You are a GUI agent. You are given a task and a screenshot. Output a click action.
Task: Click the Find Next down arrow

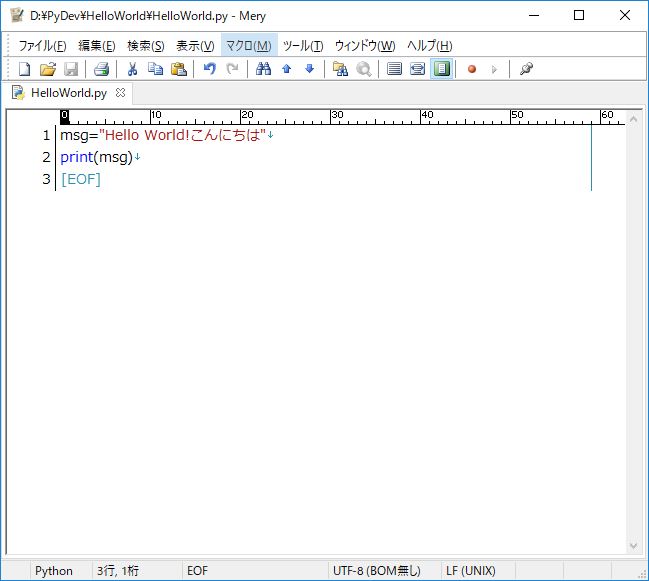(x=309, y=69)
